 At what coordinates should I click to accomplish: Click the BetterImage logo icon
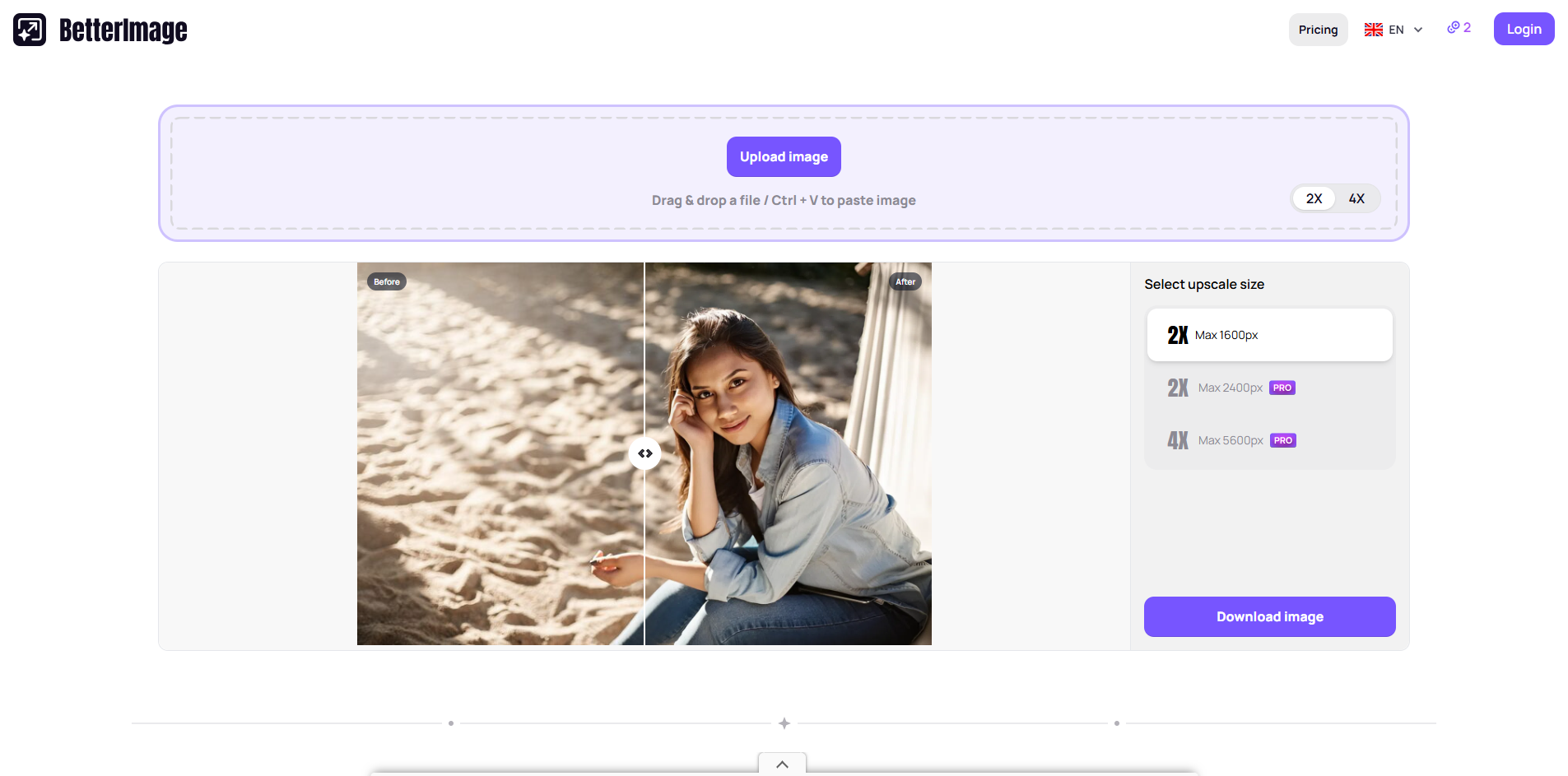pyautogui.click(x=29, y=30)
